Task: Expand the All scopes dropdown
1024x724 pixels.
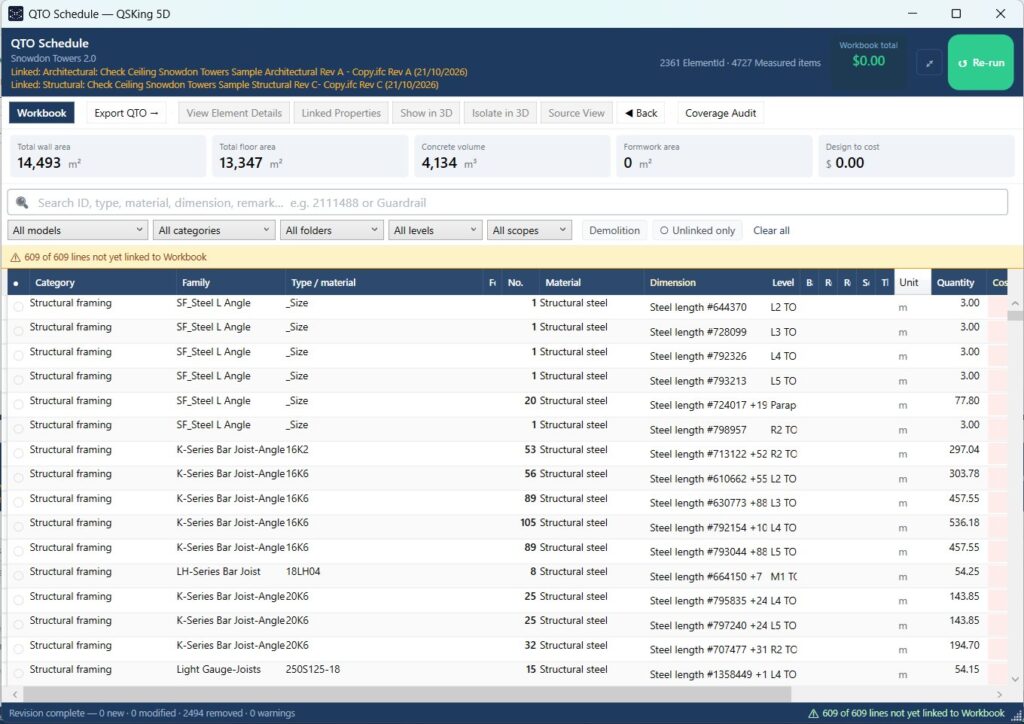Action: [529, 230]
